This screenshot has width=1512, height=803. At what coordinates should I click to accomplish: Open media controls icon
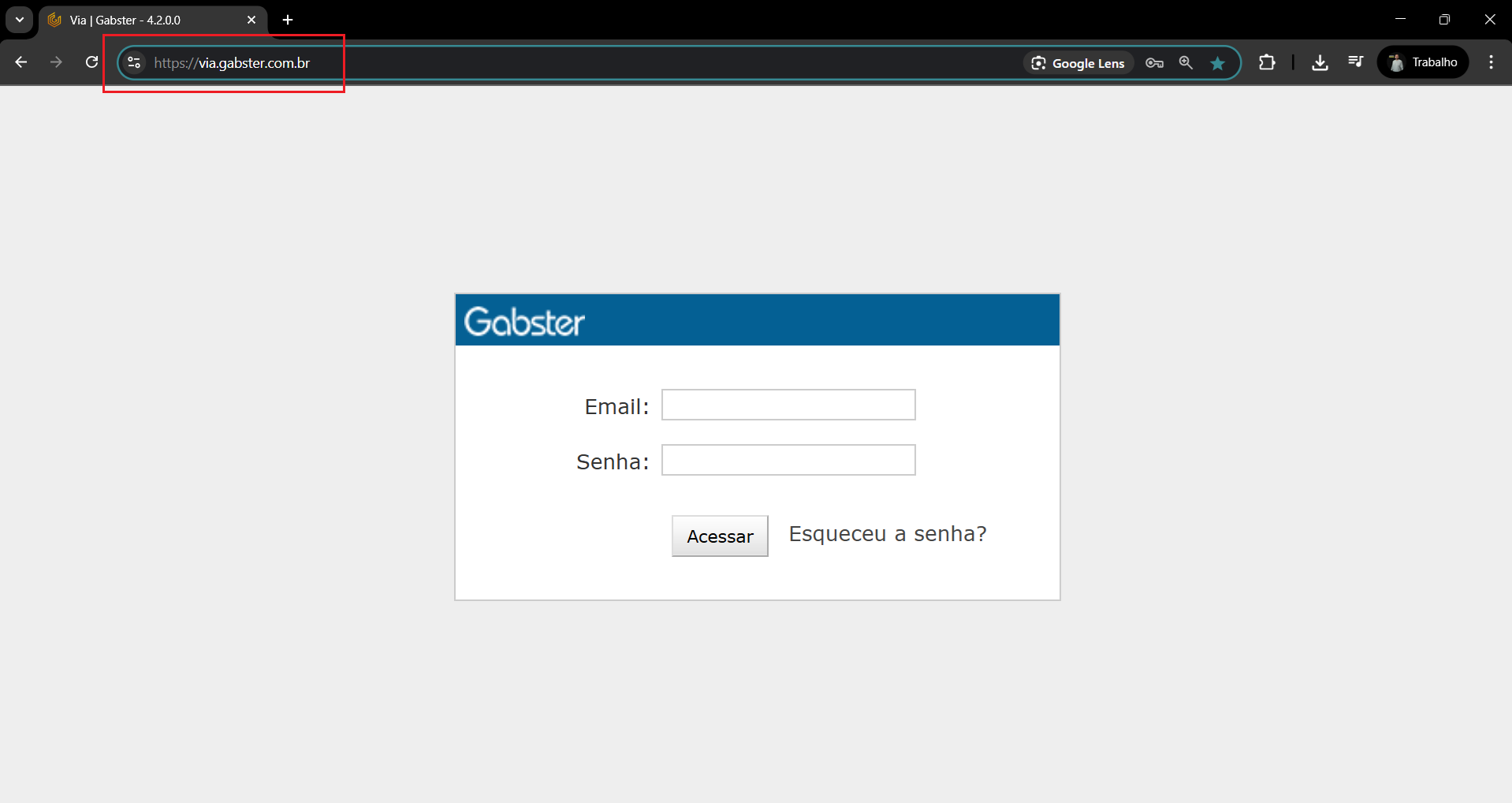[1355, 62]
